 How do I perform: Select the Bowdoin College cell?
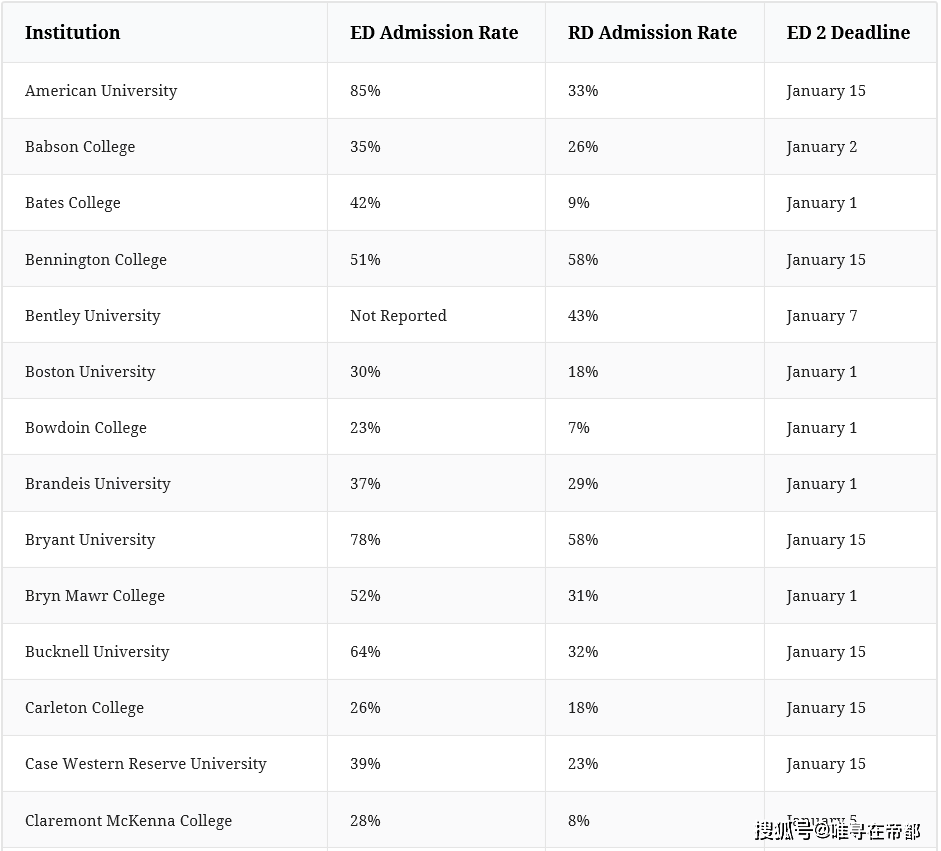click(86, 428)
